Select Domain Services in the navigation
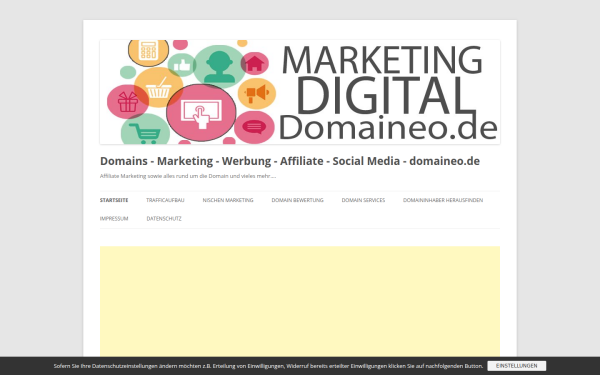Viewport: 600px width, 375px height. point(363,200)
